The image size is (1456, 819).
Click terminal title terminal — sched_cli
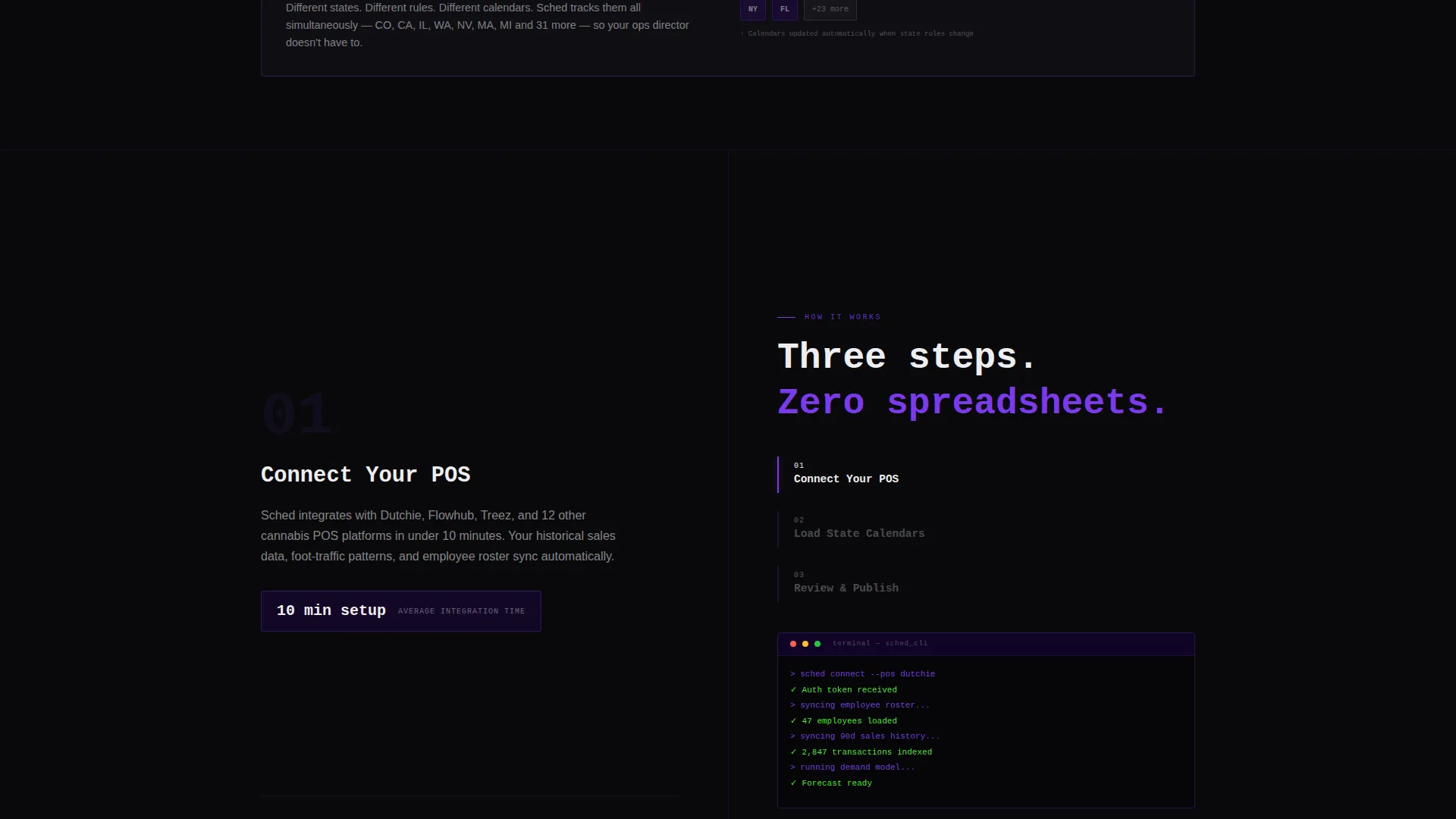880,643
